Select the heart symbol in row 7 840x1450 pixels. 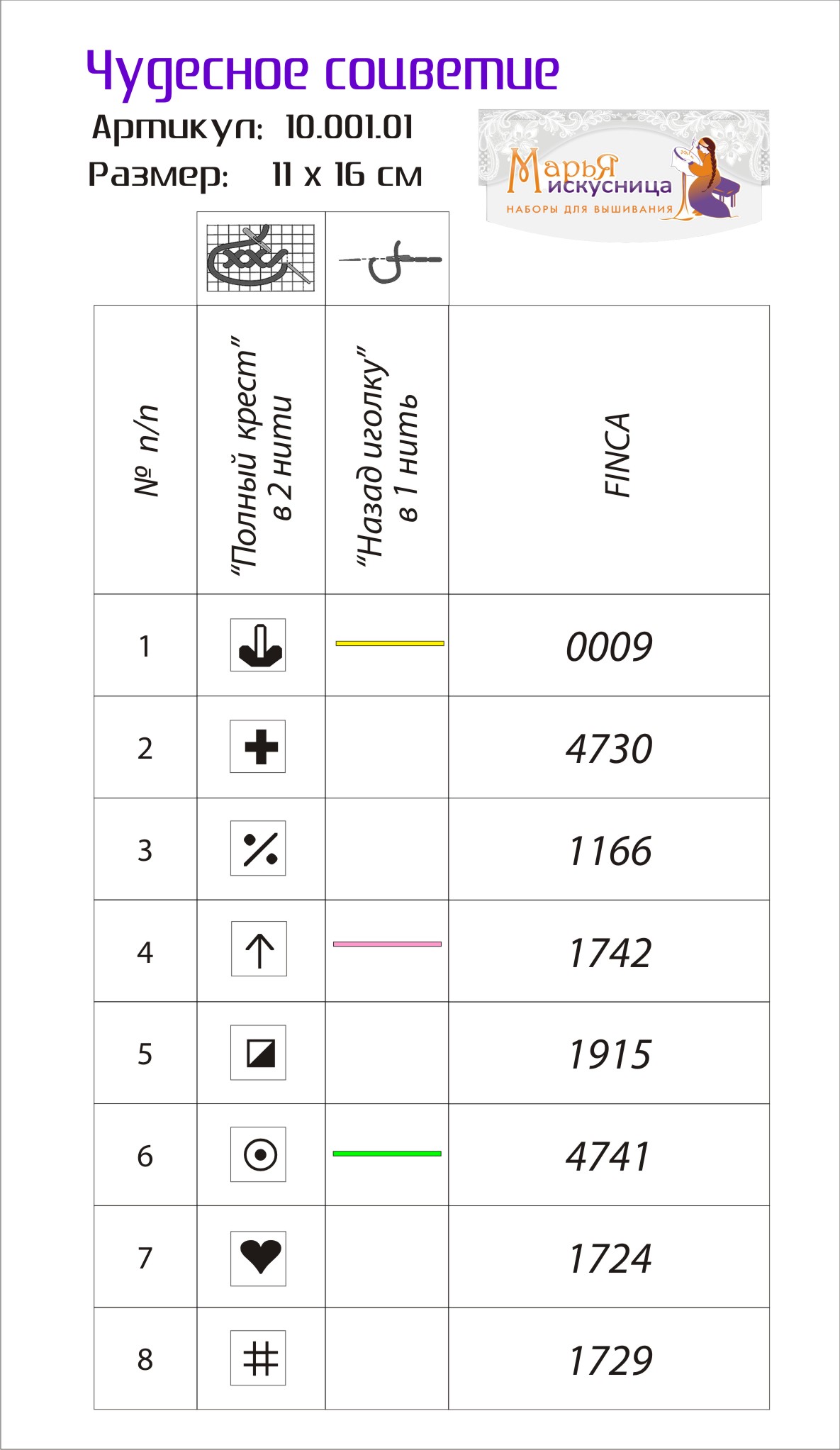tap(258, 1259)
